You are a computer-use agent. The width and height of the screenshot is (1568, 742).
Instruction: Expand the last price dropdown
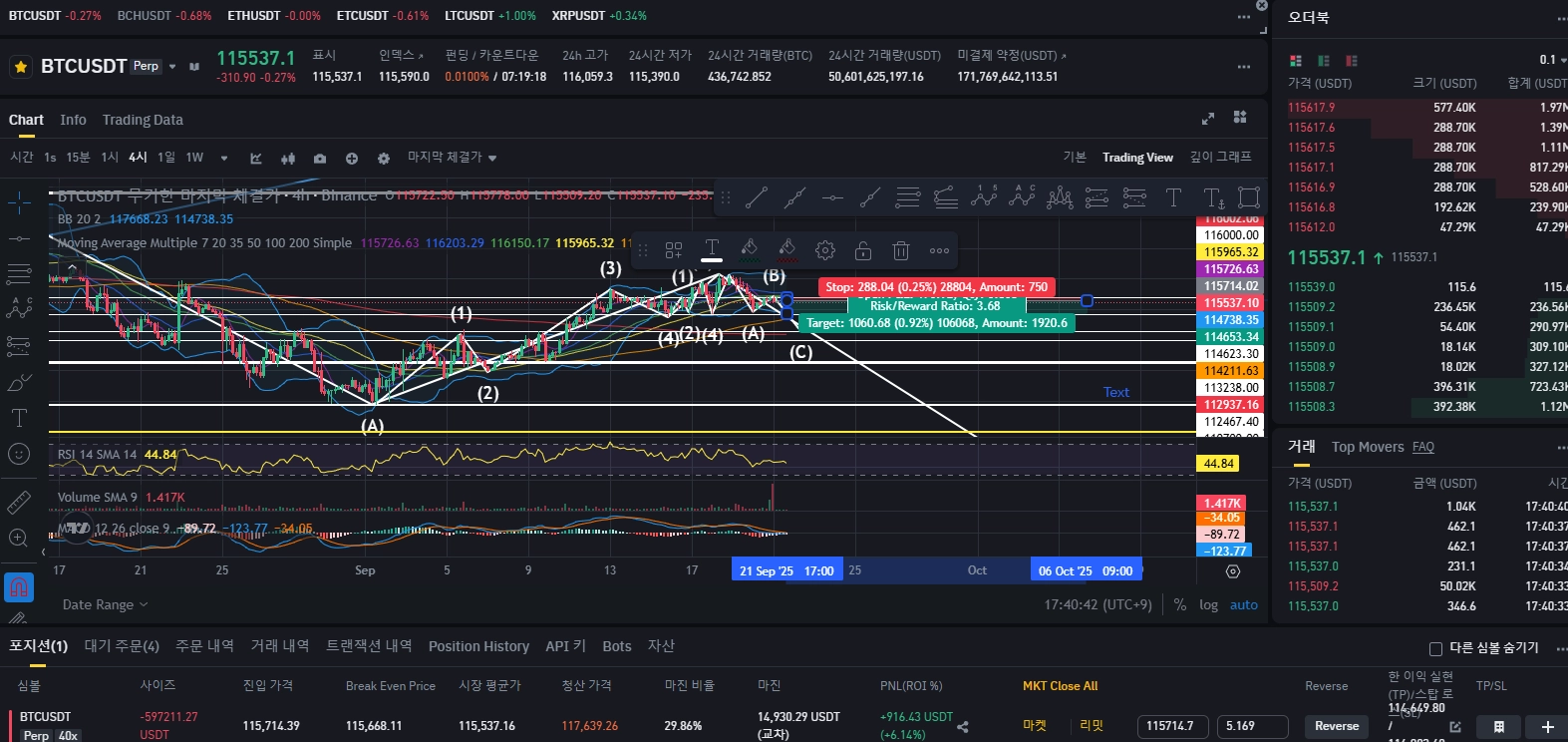click(452, 158)
